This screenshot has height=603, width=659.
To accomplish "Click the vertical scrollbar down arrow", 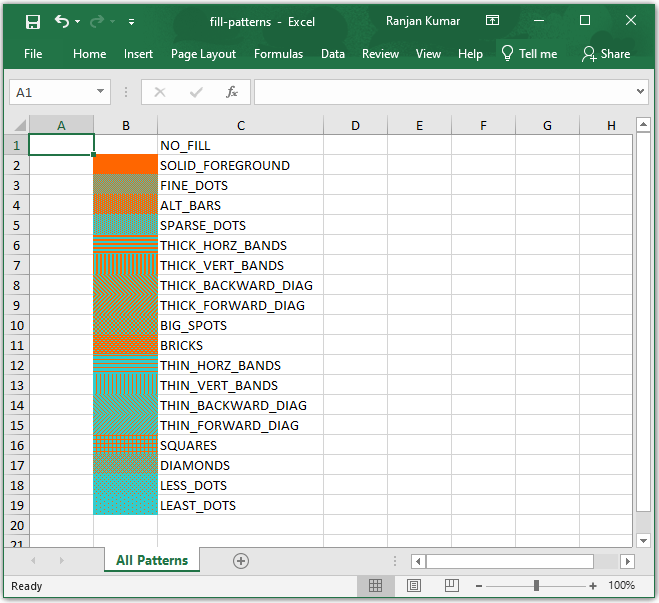I will click(x=643, y=540).
